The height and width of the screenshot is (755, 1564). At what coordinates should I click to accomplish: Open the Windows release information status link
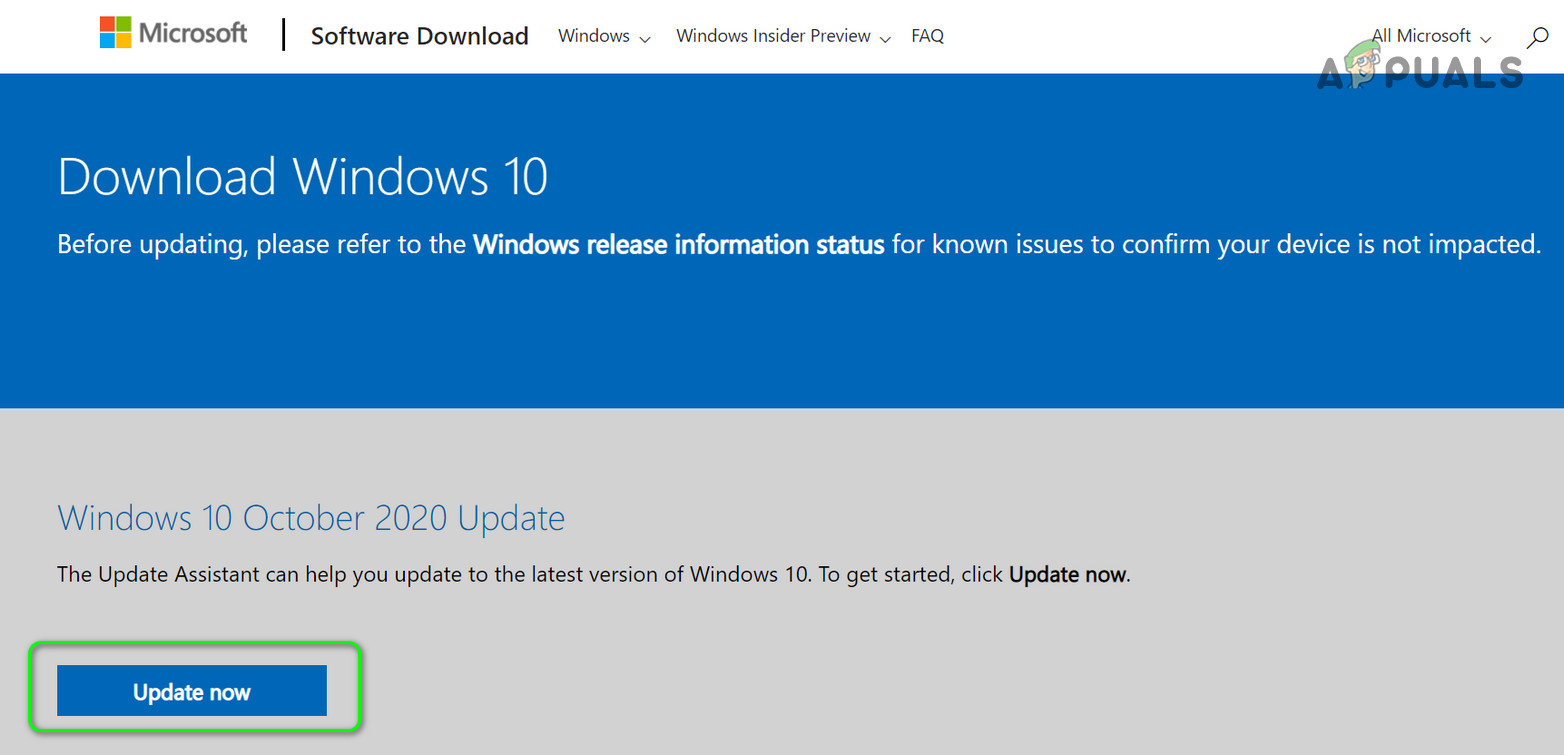(677, 244)
